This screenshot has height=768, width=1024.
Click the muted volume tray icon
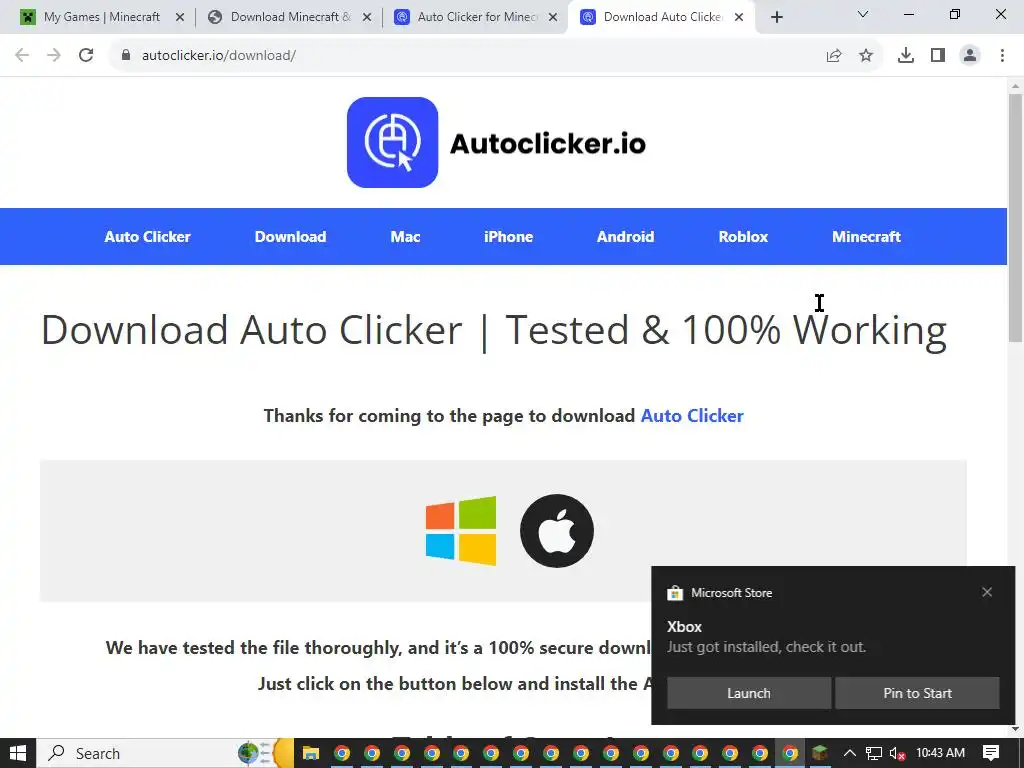click(x=898, y=754)
